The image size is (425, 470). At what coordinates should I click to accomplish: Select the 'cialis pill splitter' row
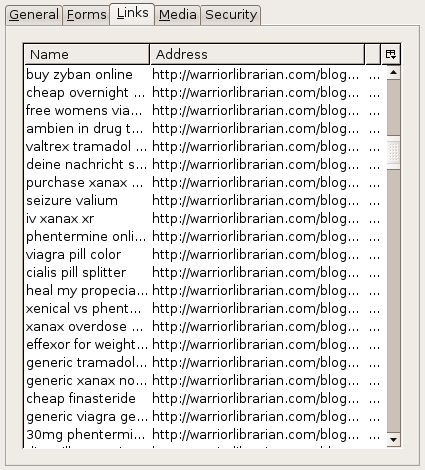(206, 272)
